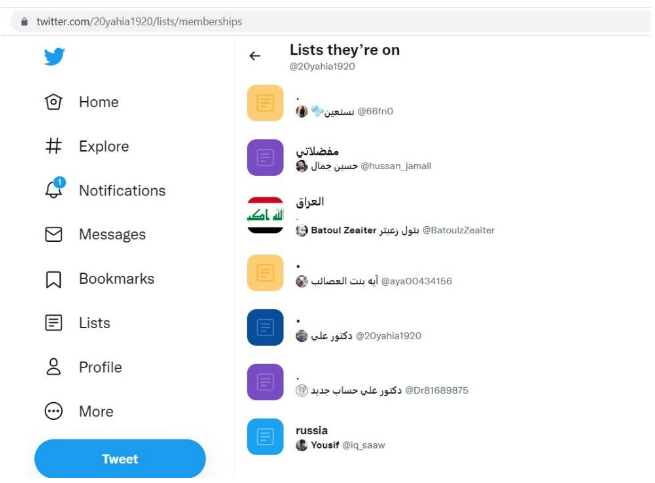Viewport: 655px width, 483px height.
Task: Open the Bookmarks icon
Action: pyautogui.click(x=53, y=279)
